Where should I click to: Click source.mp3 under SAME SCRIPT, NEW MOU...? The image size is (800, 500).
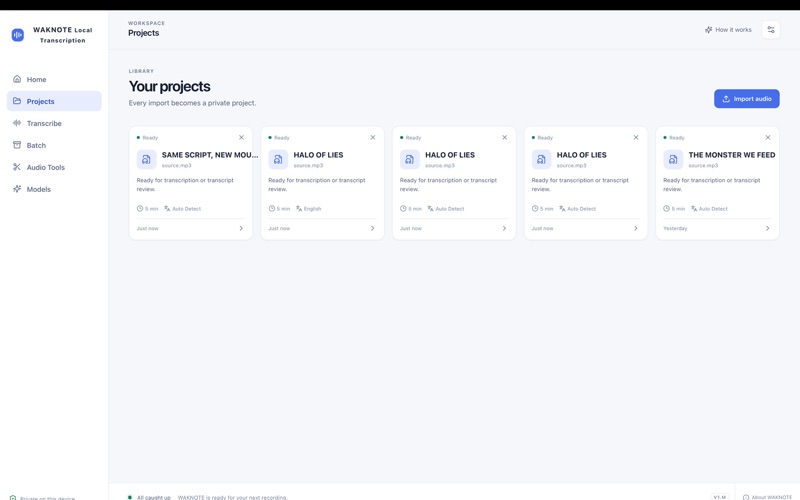(x=177, y=165)
